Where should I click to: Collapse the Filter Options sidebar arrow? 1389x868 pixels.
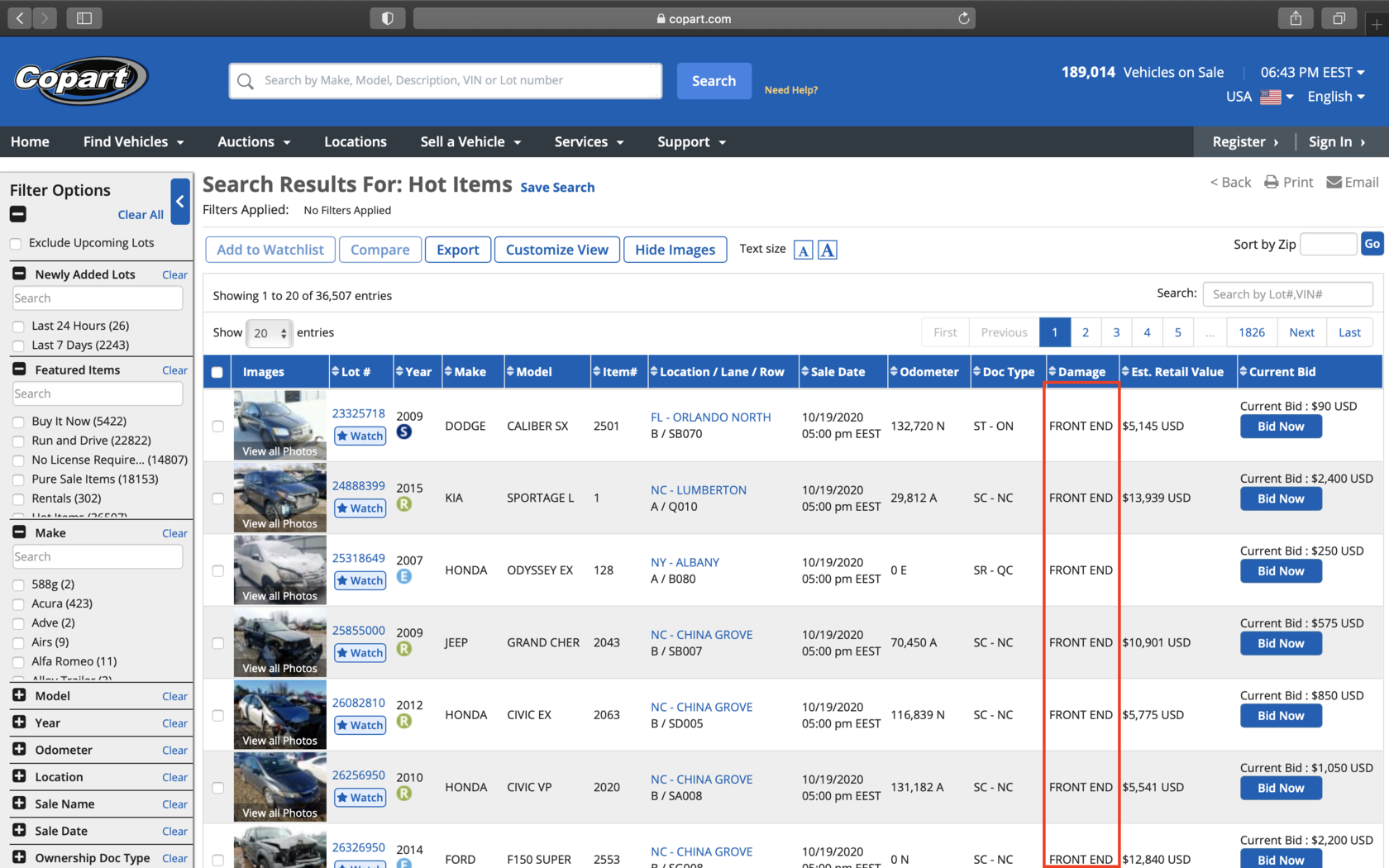[180, 201]
